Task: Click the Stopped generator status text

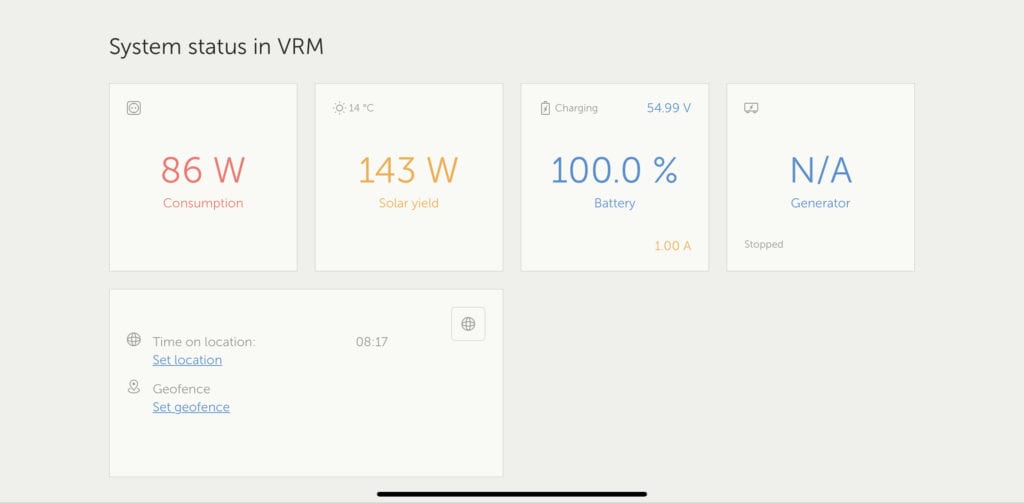Action: point(763,244)
